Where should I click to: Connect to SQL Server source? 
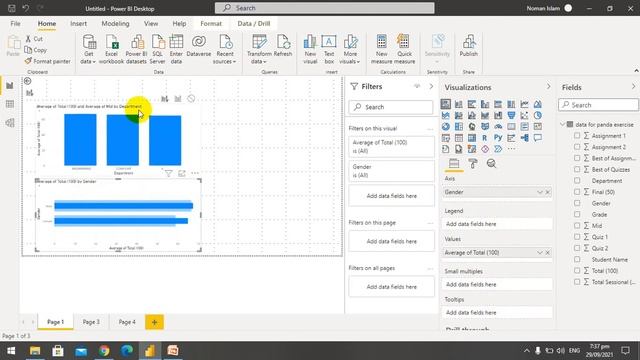point(158,49)
